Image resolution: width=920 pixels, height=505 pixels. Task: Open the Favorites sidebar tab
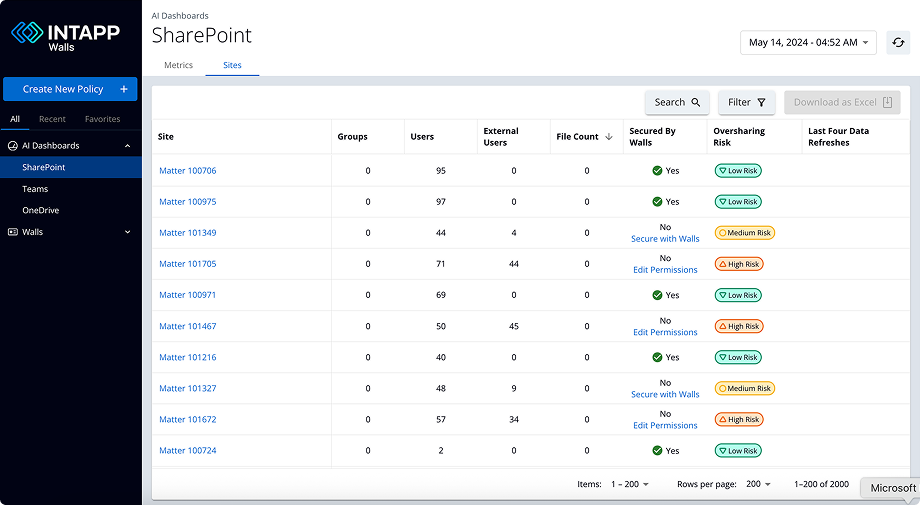point(103,119)
